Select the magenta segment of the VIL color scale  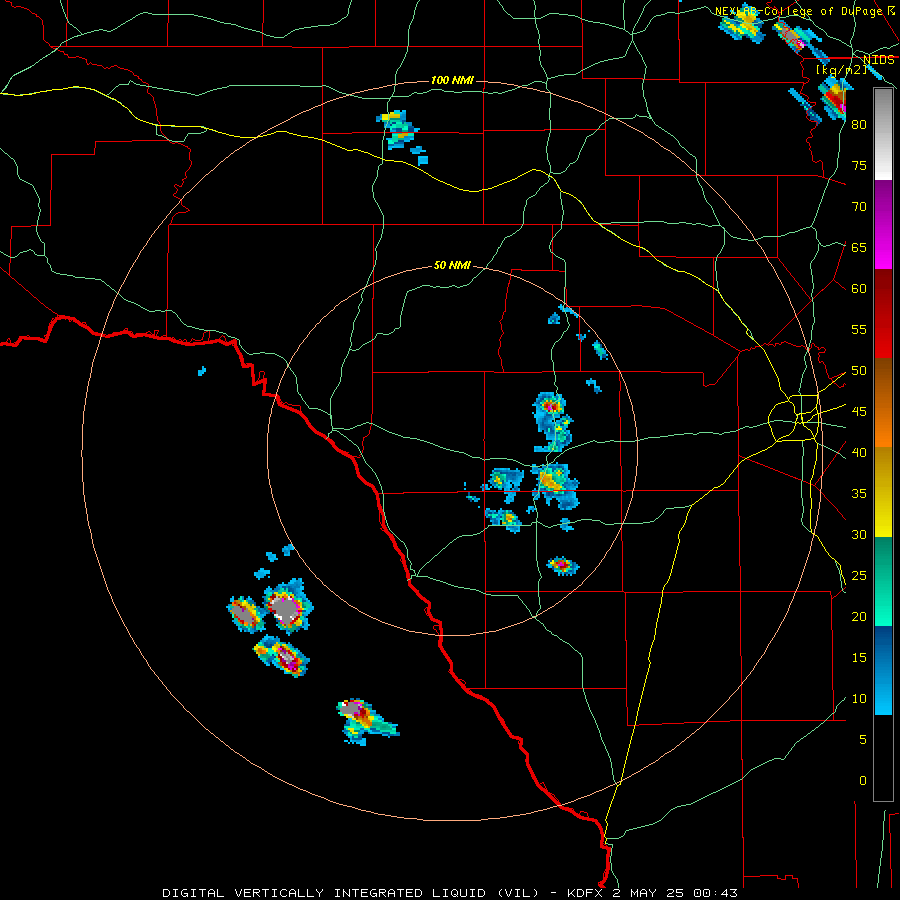click(883, 224)
